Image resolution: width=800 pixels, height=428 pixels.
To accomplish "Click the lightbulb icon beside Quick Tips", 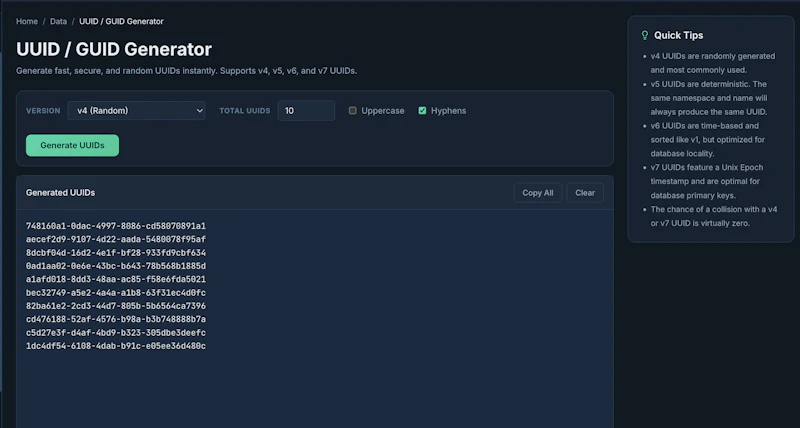I will tap(644, 35).
